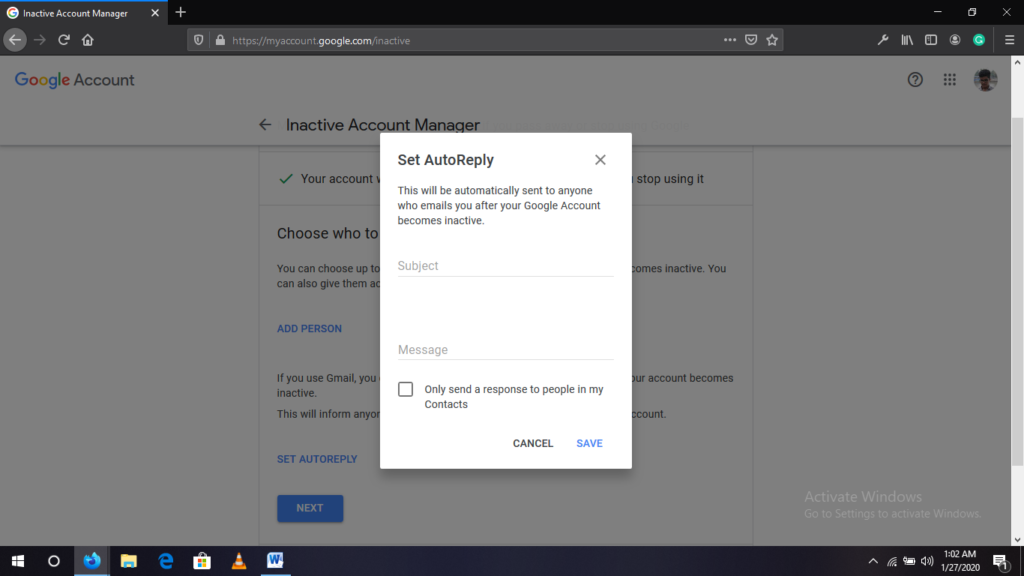Open Microsoft Word from taskbar
Screen dimensions: 1024x576
276,561
